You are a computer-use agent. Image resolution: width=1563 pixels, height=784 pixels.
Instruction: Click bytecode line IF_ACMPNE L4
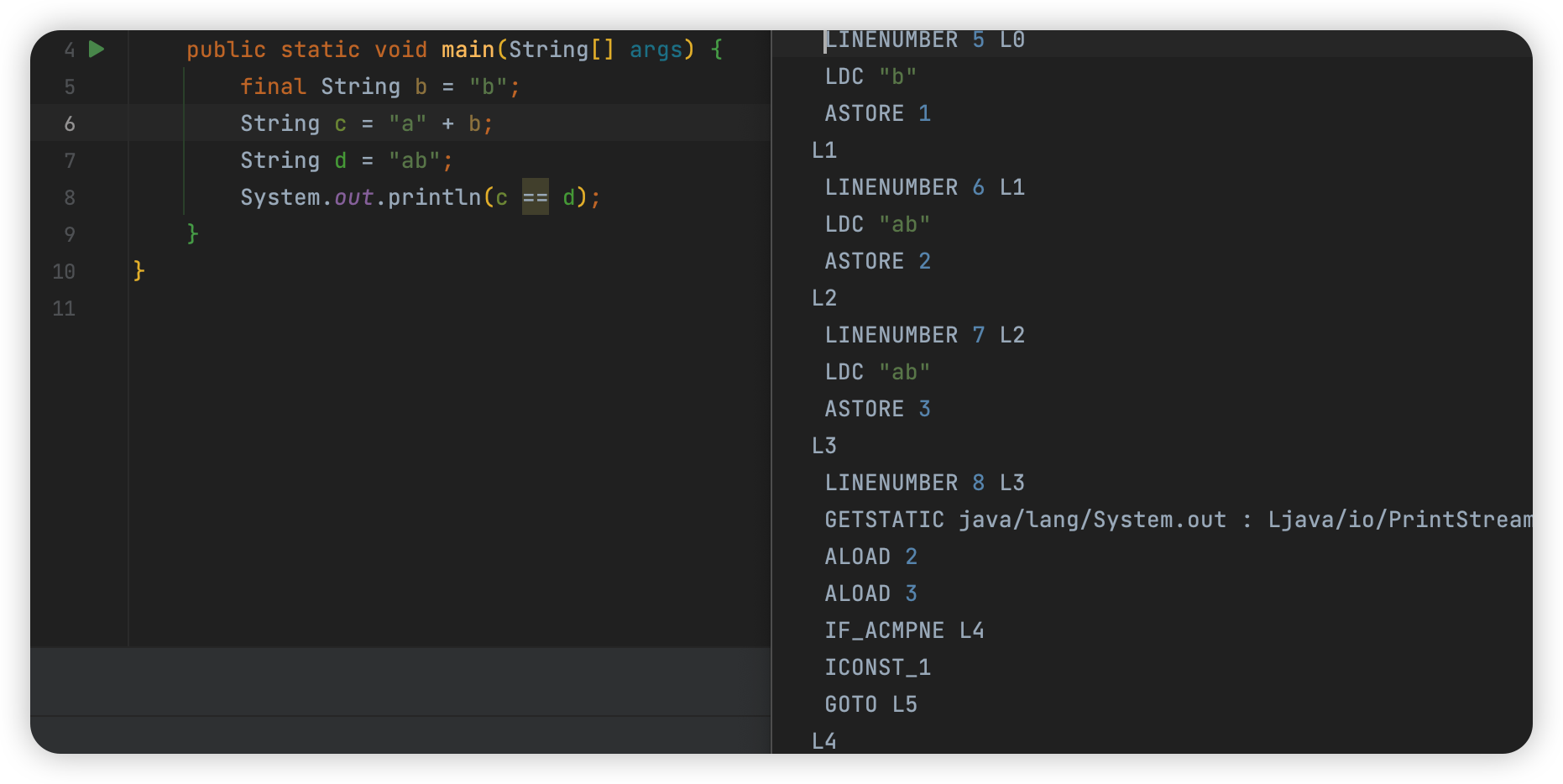(904, 630)
